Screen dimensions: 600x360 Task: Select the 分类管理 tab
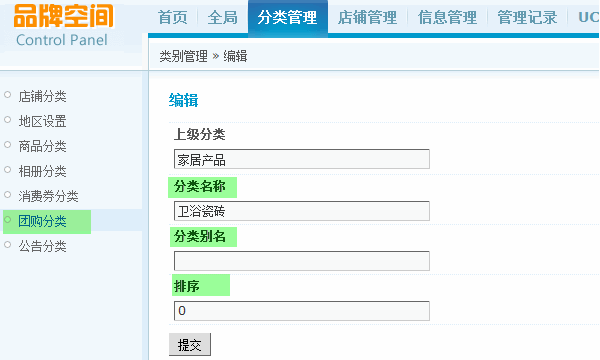pos(287,18)
